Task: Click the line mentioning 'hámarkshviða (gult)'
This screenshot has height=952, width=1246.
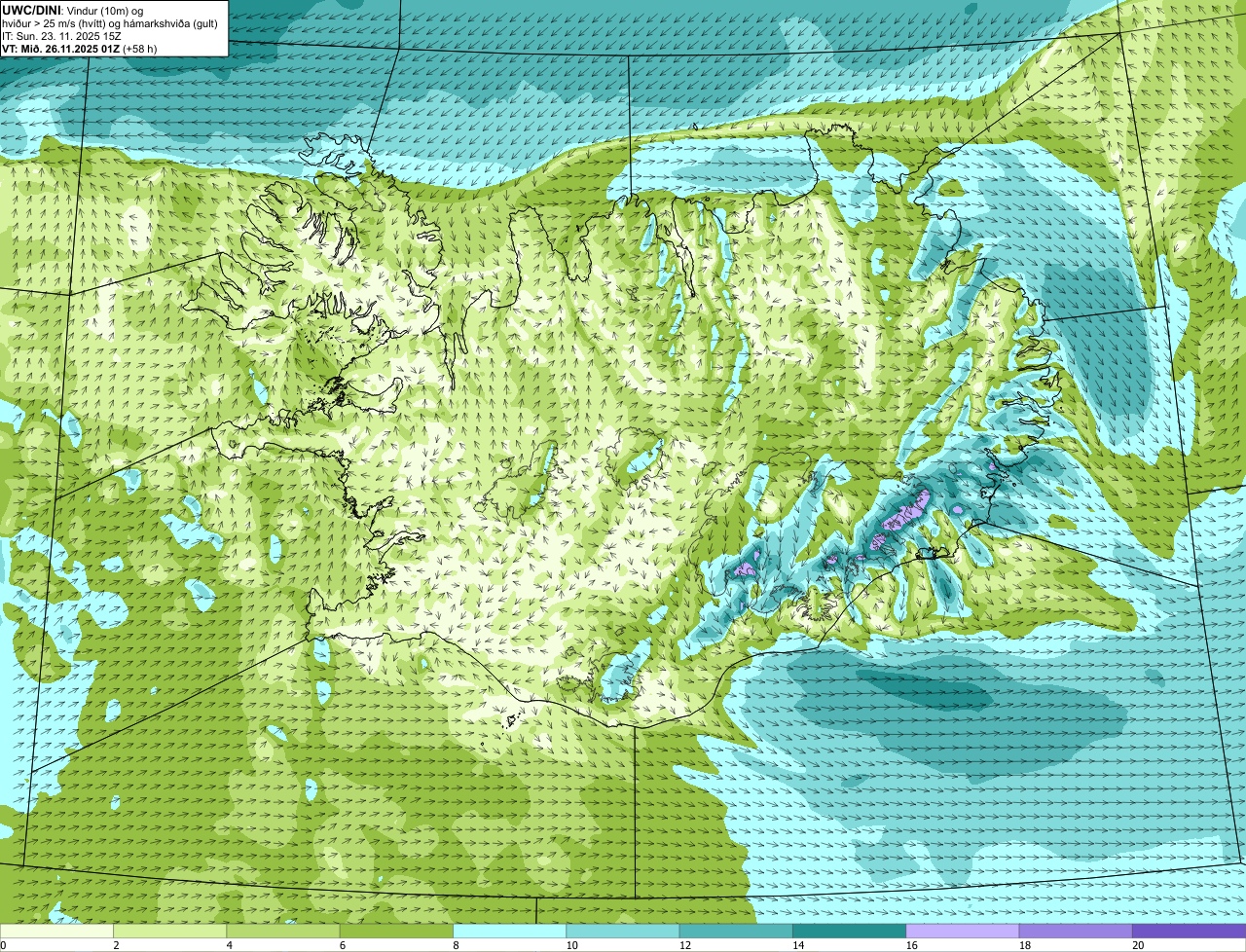Action: [110, 23]
